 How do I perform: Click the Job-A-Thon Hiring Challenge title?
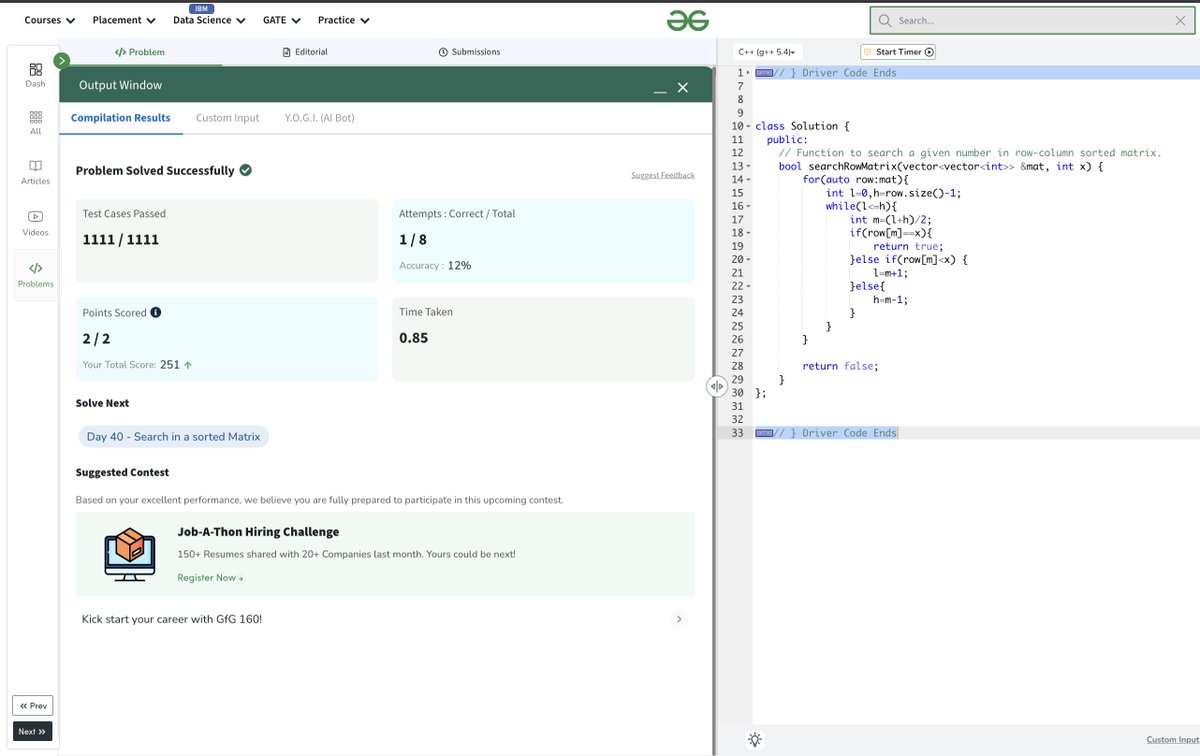point(258,532)
